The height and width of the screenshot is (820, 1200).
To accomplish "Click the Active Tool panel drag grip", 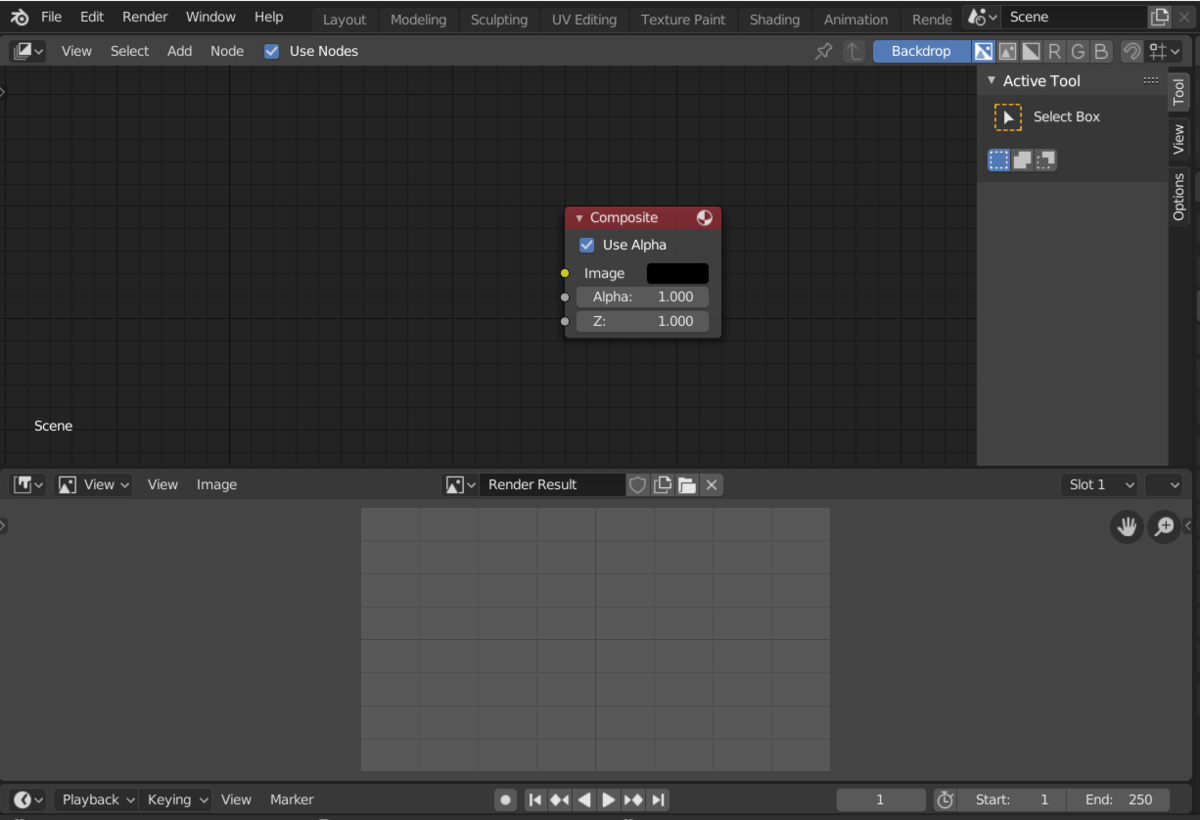I will point(1151,80).
